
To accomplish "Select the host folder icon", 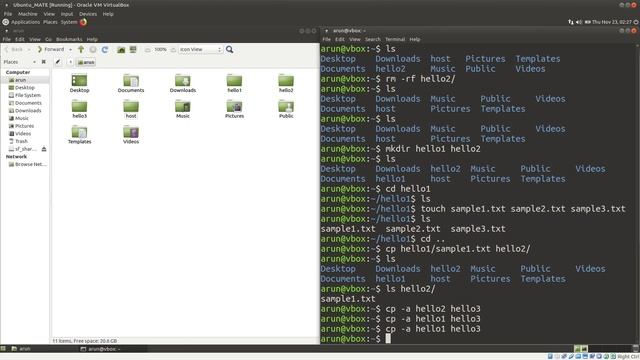I will point(131,109).
